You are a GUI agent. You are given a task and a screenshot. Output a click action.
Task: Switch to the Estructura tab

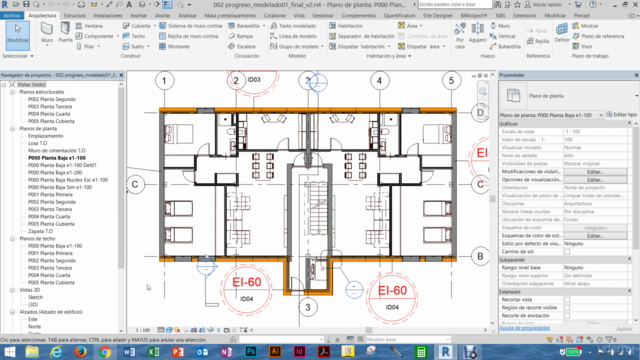point(75,16)
